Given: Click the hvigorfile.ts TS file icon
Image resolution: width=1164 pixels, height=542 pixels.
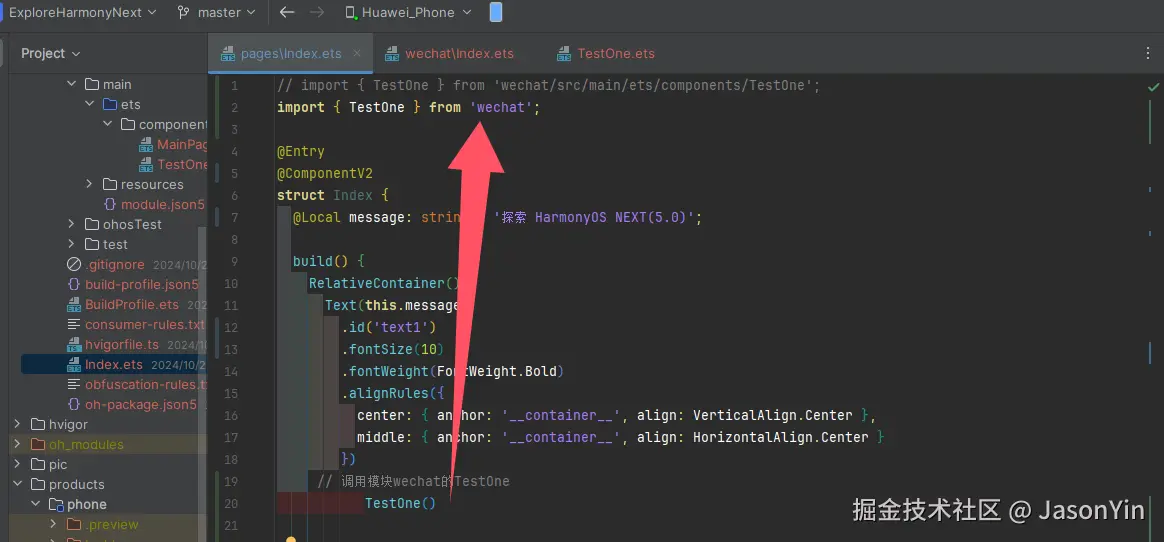Looking at the screenshot, I should click(x=73, y=345).
